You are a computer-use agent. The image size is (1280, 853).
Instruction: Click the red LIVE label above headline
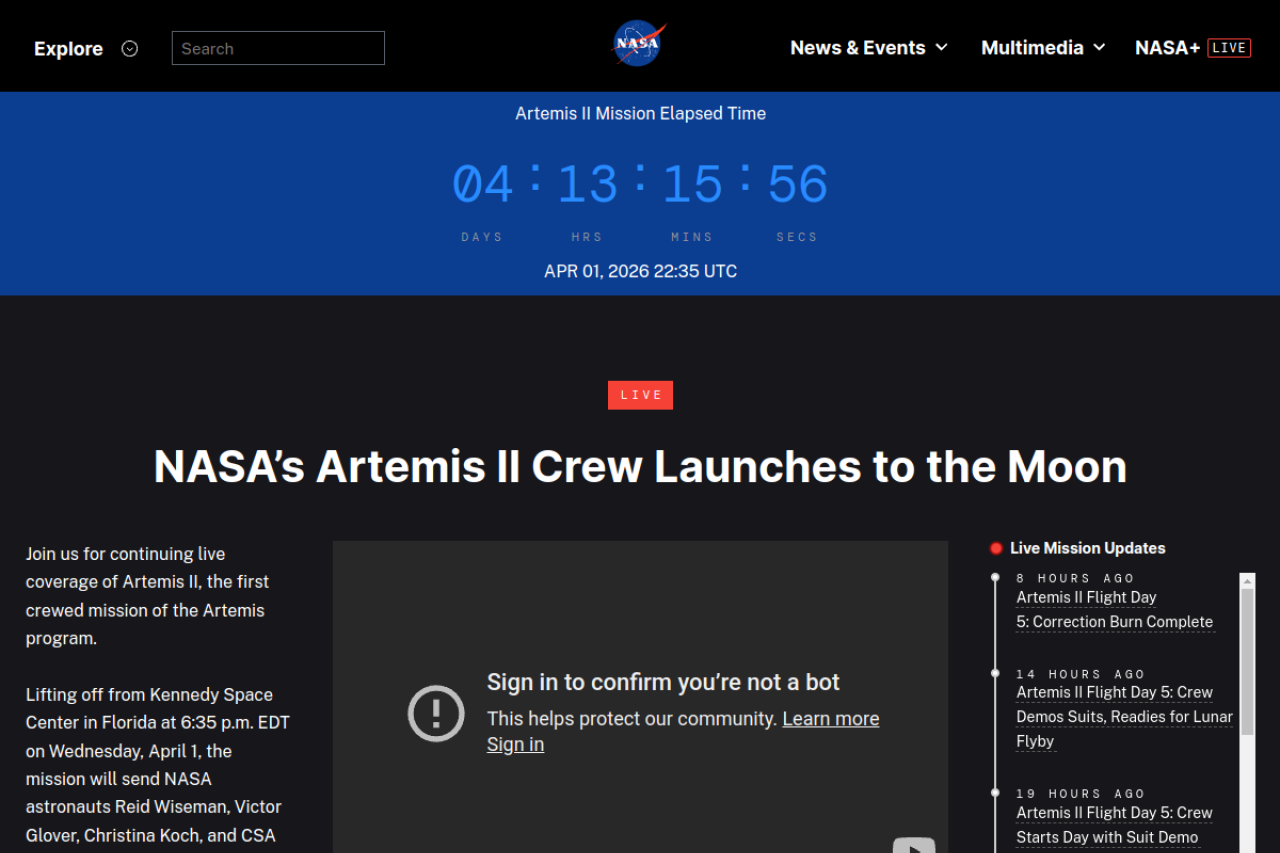pyautogui.click(x=640, y=395)
